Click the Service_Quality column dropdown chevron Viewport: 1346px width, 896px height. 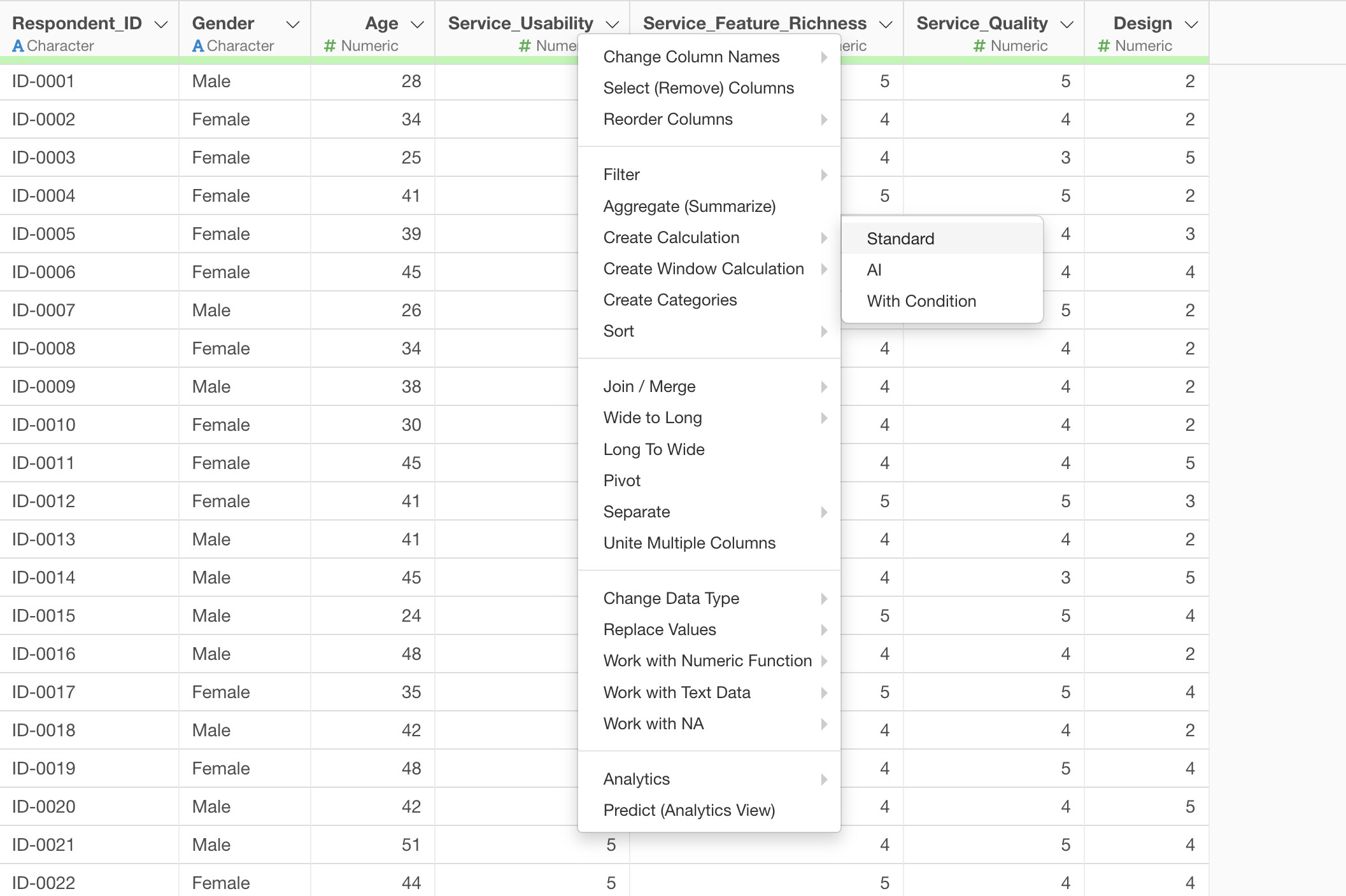coord(1066,25)
